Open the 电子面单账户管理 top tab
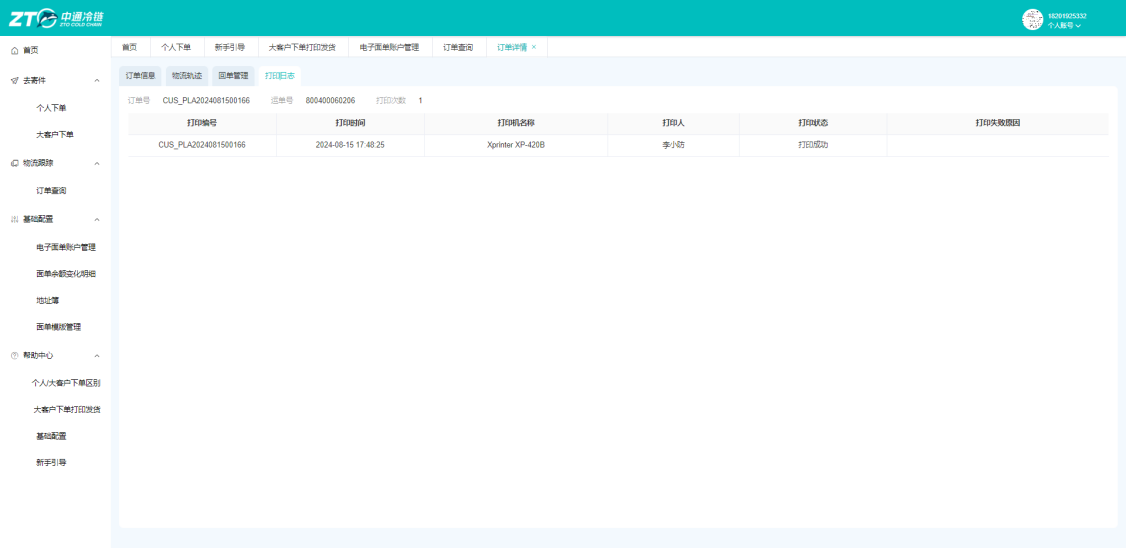 click(x=389, y=47)
